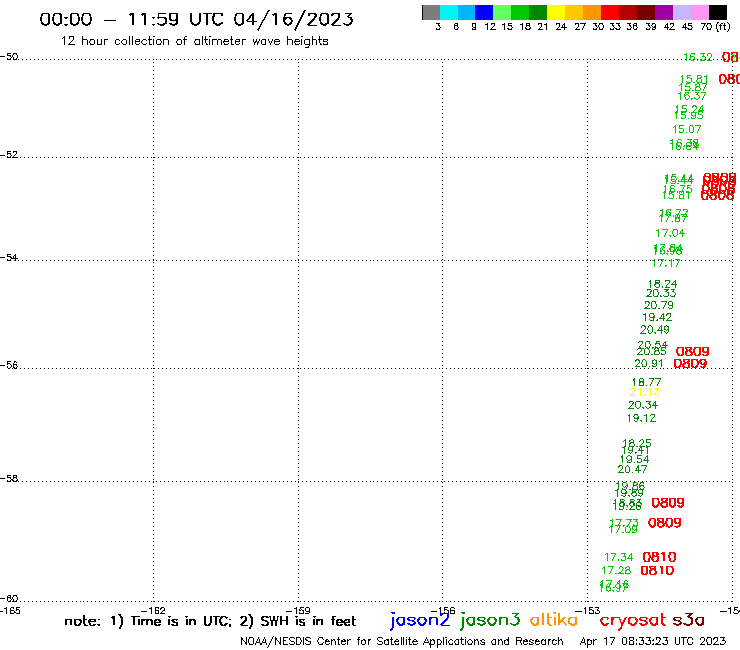This screenshot has height=650, width=740.
Task: Click the green jason3 legend label
Action: point(490,620)
